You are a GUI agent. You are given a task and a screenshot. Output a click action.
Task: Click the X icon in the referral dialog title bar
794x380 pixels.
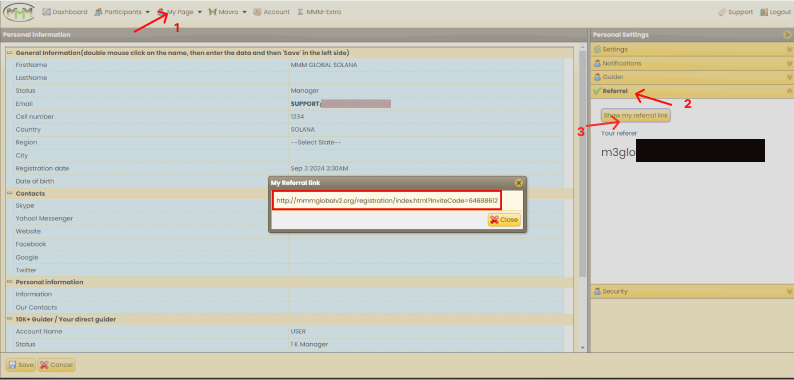tap(519, 183)
